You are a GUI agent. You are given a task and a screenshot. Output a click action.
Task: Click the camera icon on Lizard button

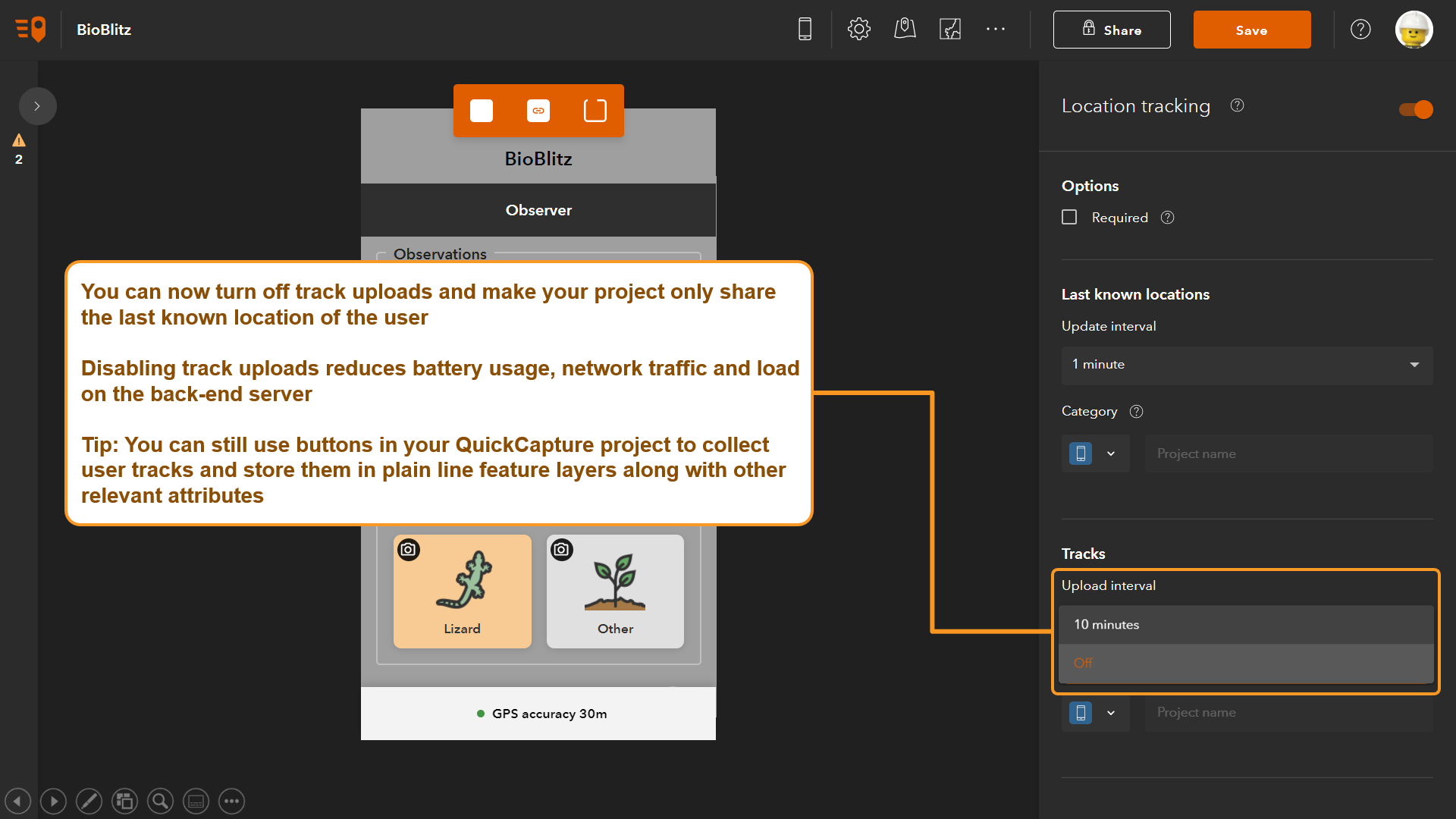click(x=408, y=550)
